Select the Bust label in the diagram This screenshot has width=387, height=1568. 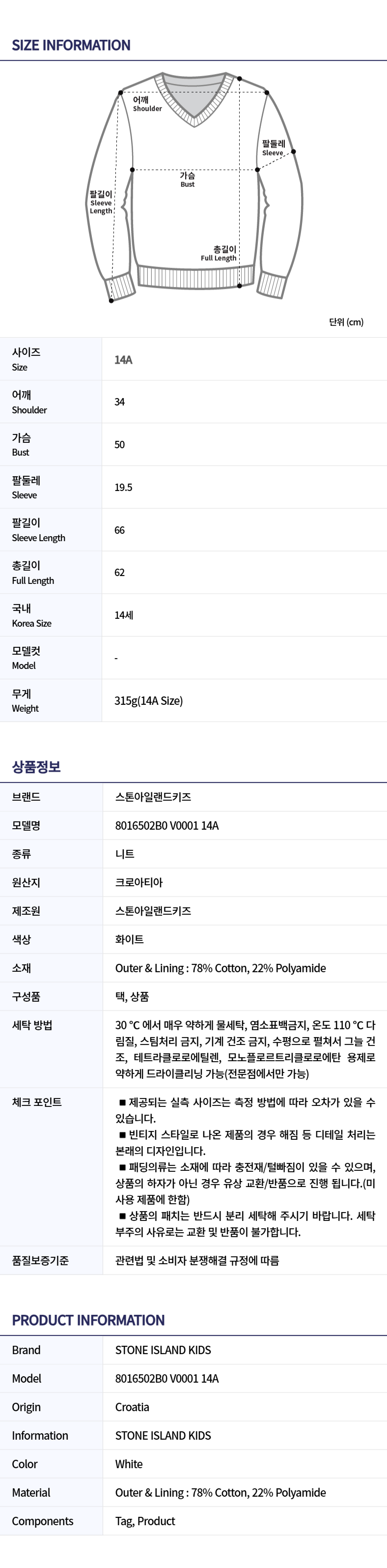188,179
